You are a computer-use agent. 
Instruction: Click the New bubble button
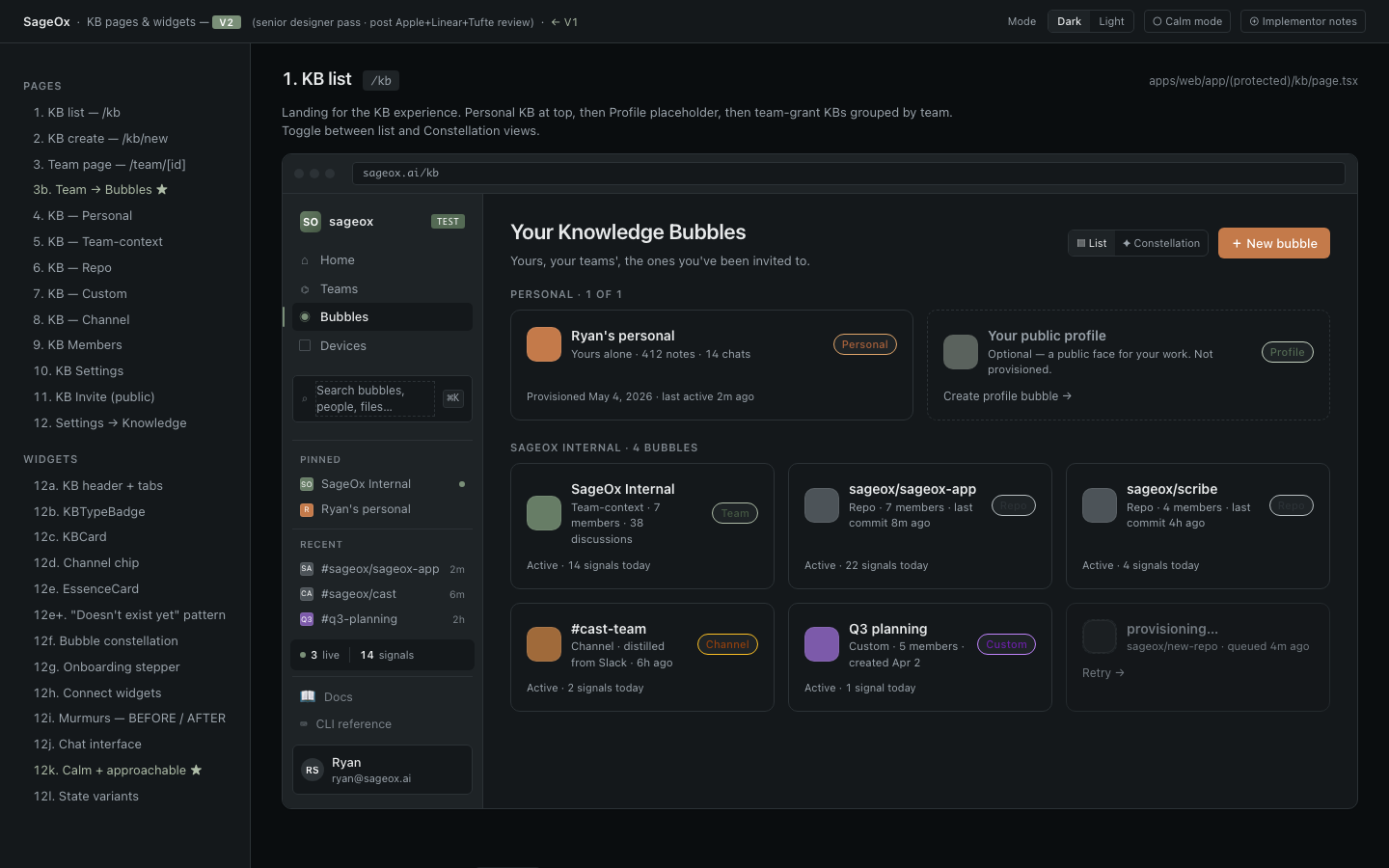(x=1274, y=243)
